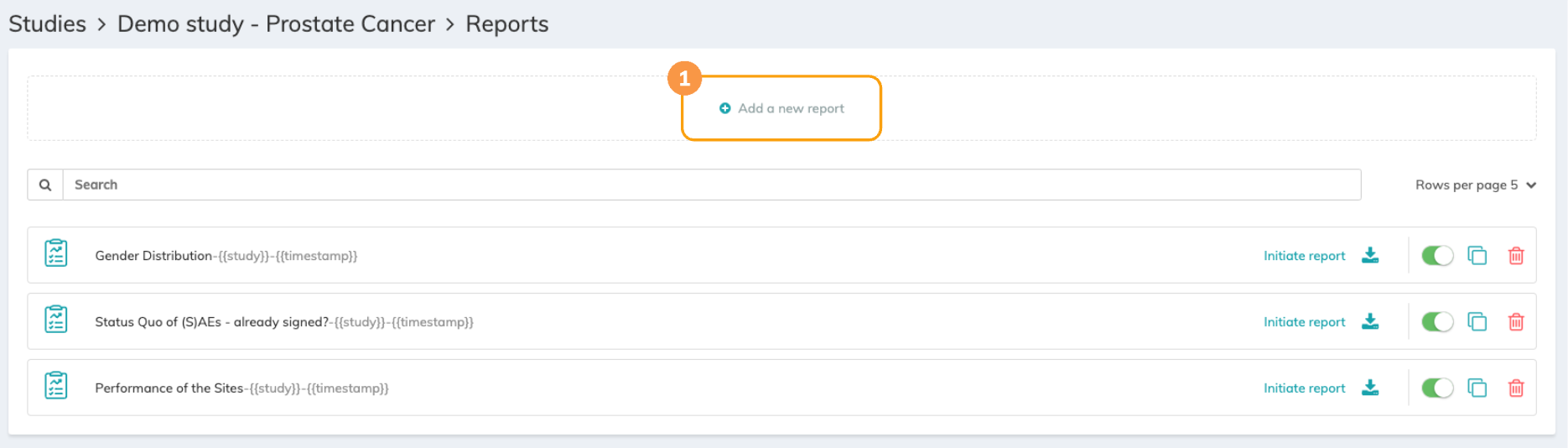Disable the Gender Distribution report toggle

click(x=1437, y=255)
